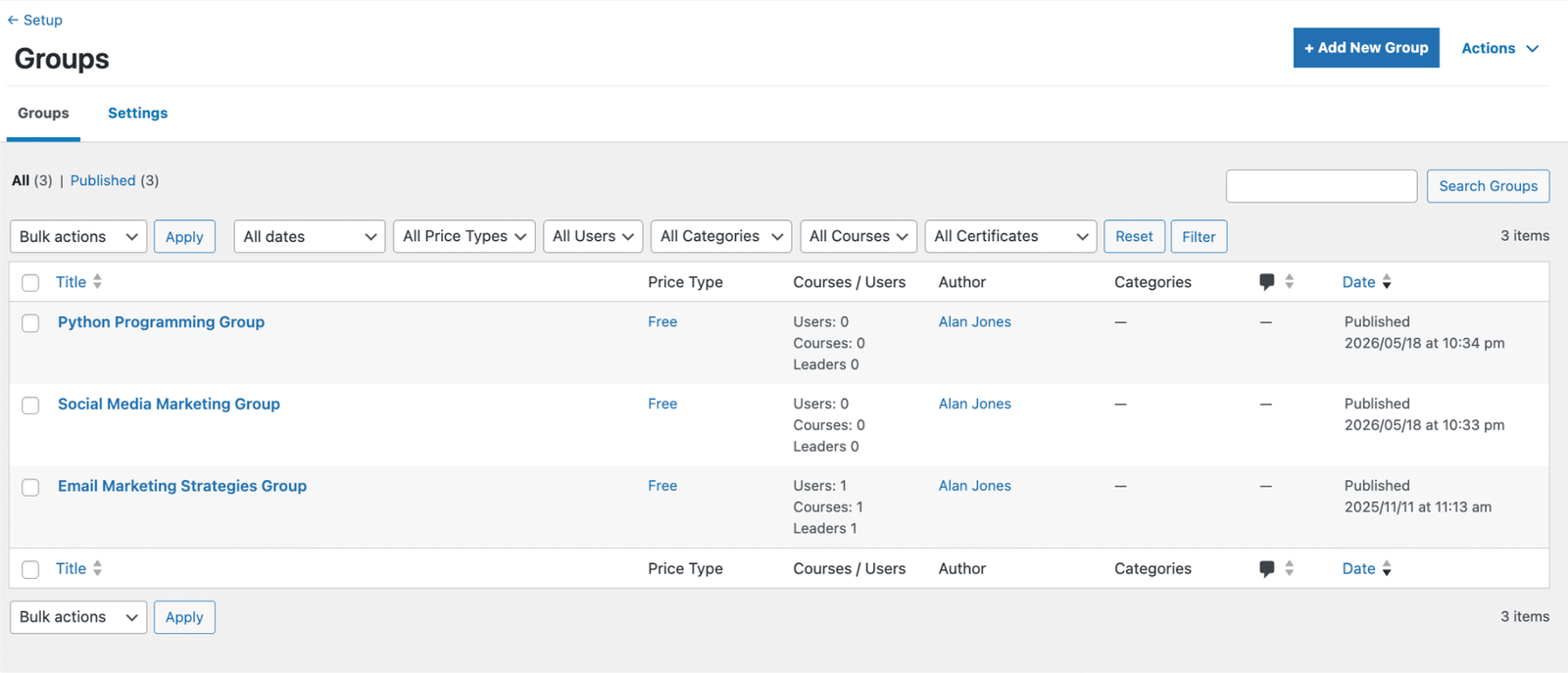1568x673 pixels.
Task: Click the Filter button
Action: (1199, 237)
